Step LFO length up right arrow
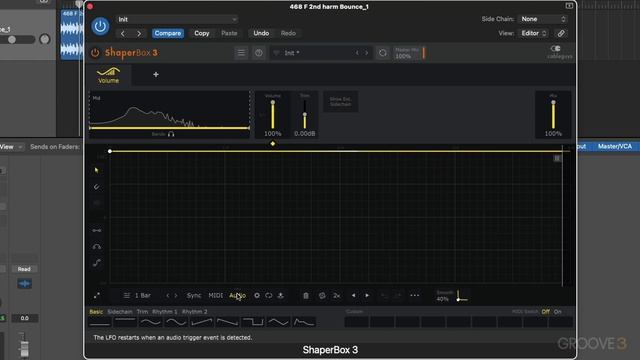640x360 pixels. [x=176, y=296]
